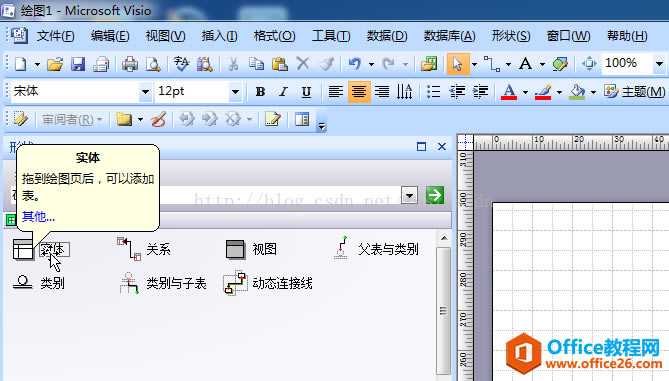
Task: Delete selection with the X icon
Action: click(303, 64)
